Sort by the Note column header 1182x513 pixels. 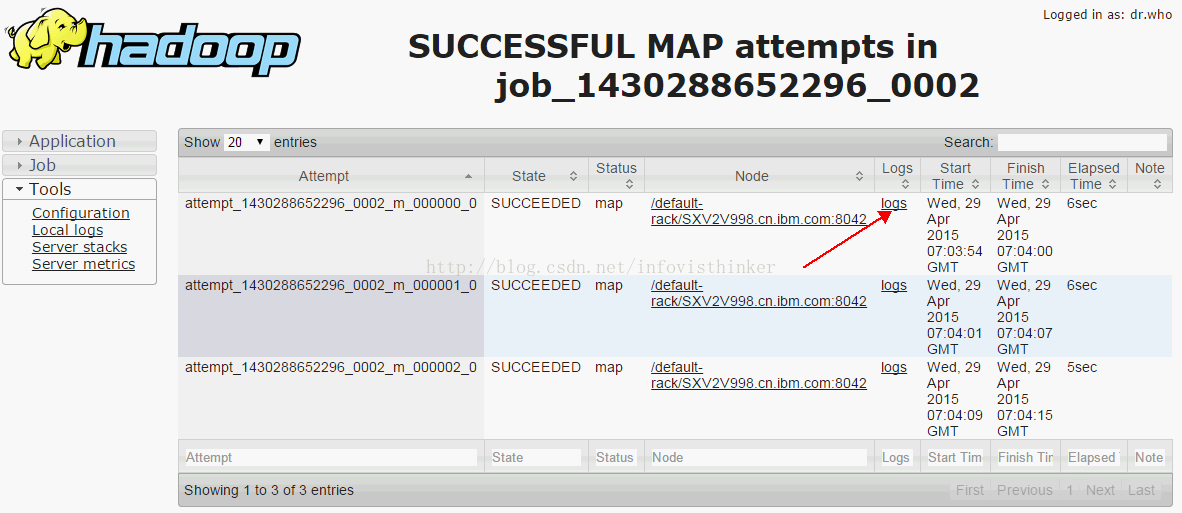[x=1150, y=176]
